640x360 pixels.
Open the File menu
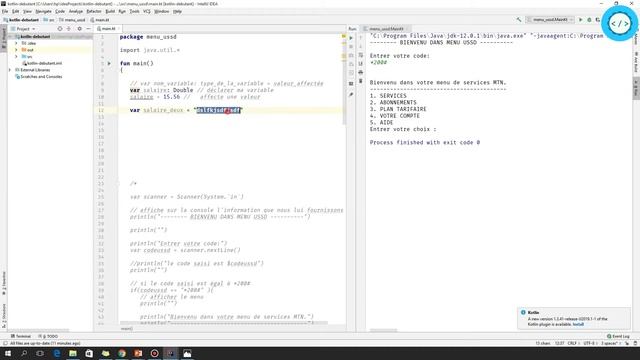[5, 11]
